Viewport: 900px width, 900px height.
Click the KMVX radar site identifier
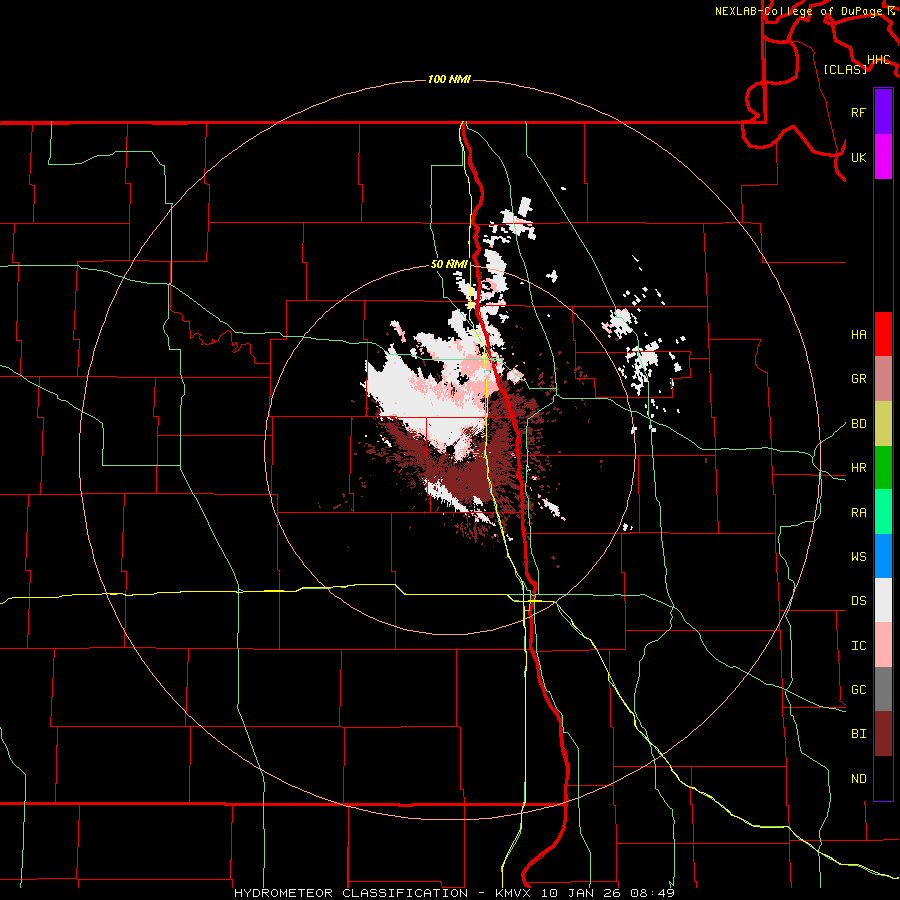click(515, 893)
